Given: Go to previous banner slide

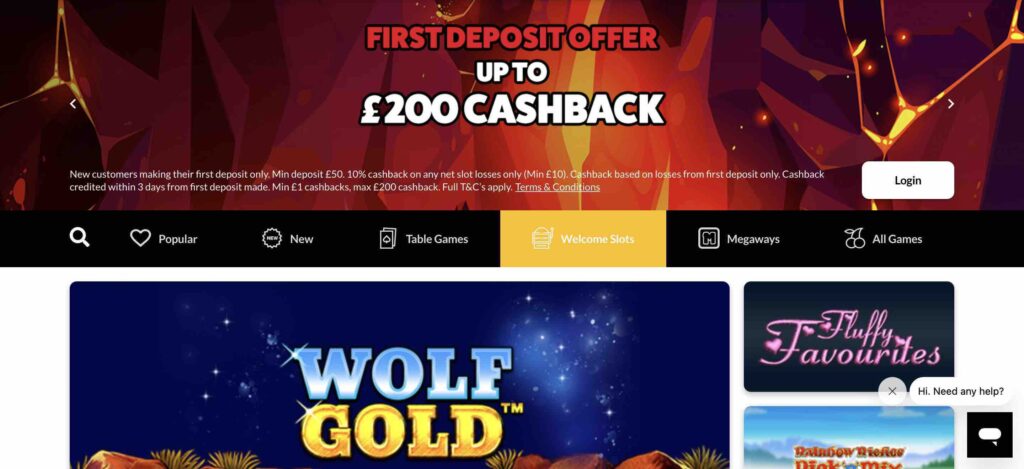Looking at the screenshot, I should pos(72,104).
